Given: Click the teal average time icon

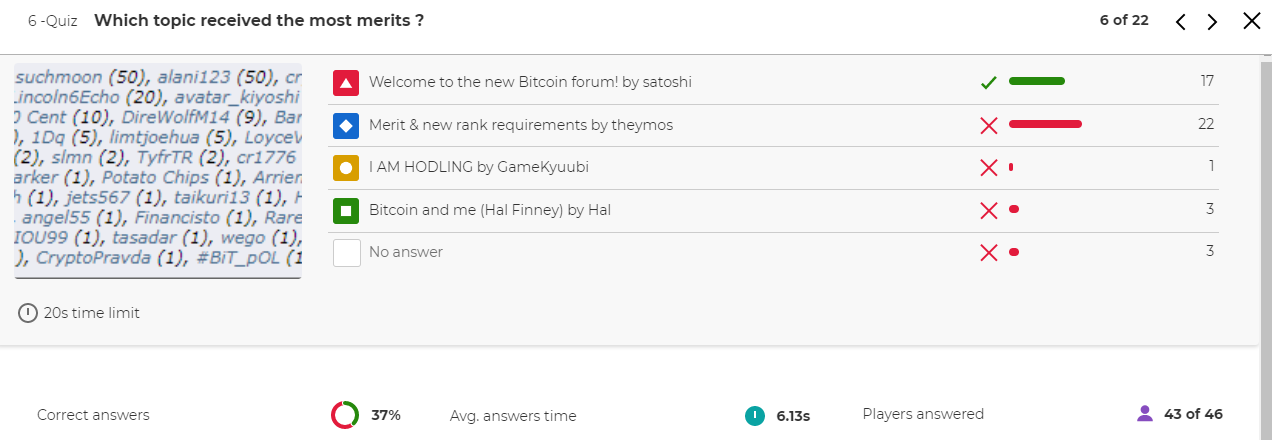Looking at the screenshot, I should (x=755, y=415).
